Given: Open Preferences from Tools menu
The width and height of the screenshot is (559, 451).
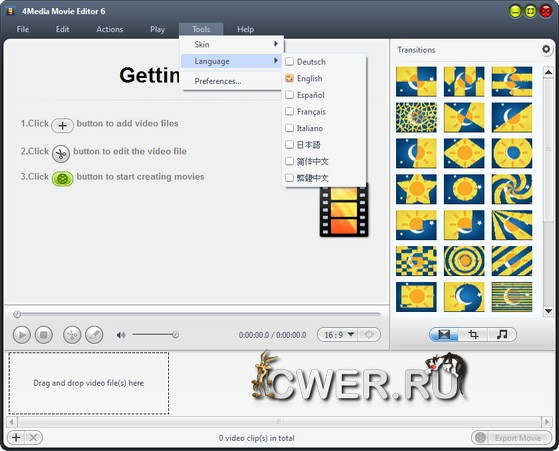Looking at the screenshot, I should (232, 81).
